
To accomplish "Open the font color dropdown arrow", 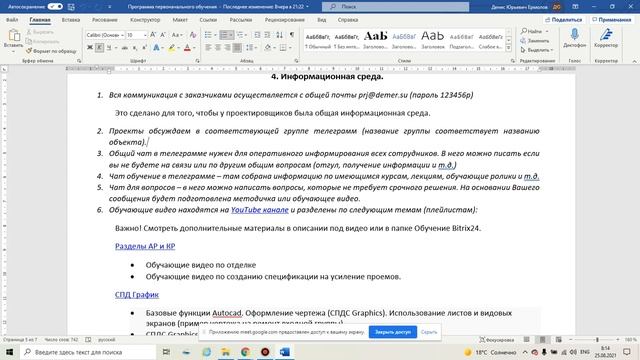I will [x=194, y=48].
